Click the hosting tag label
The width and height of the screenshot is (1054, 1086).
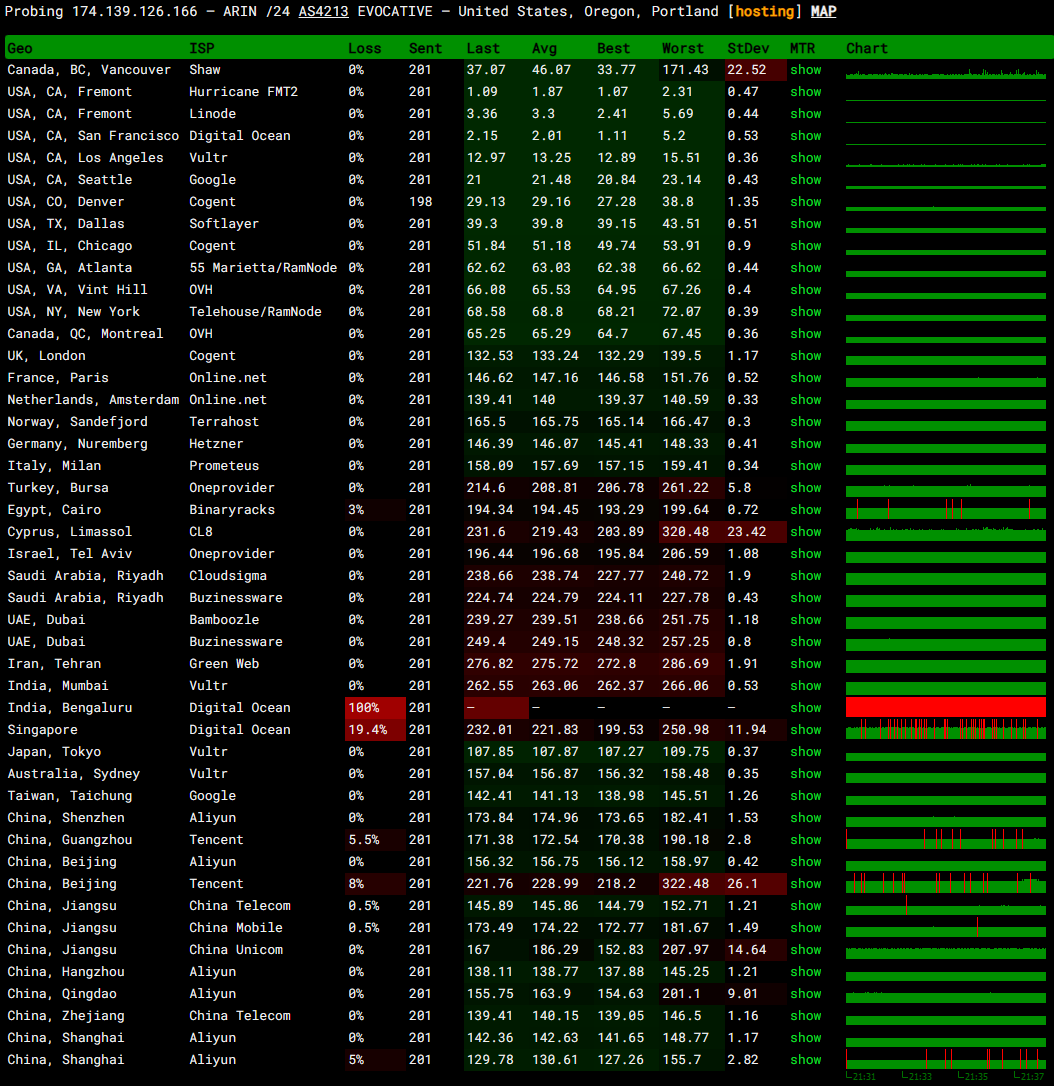pos(765,12)
